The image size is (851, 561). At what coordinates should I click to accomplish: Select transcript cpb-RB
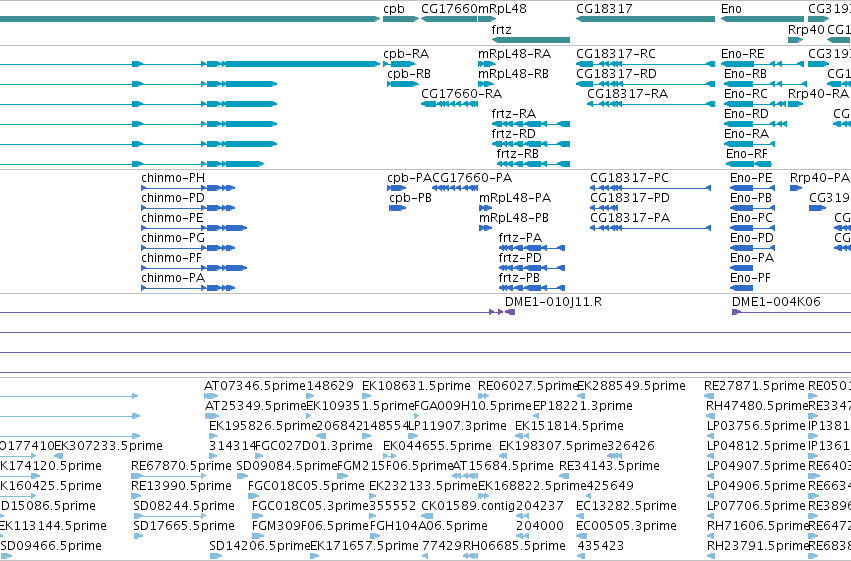point(403,84)
